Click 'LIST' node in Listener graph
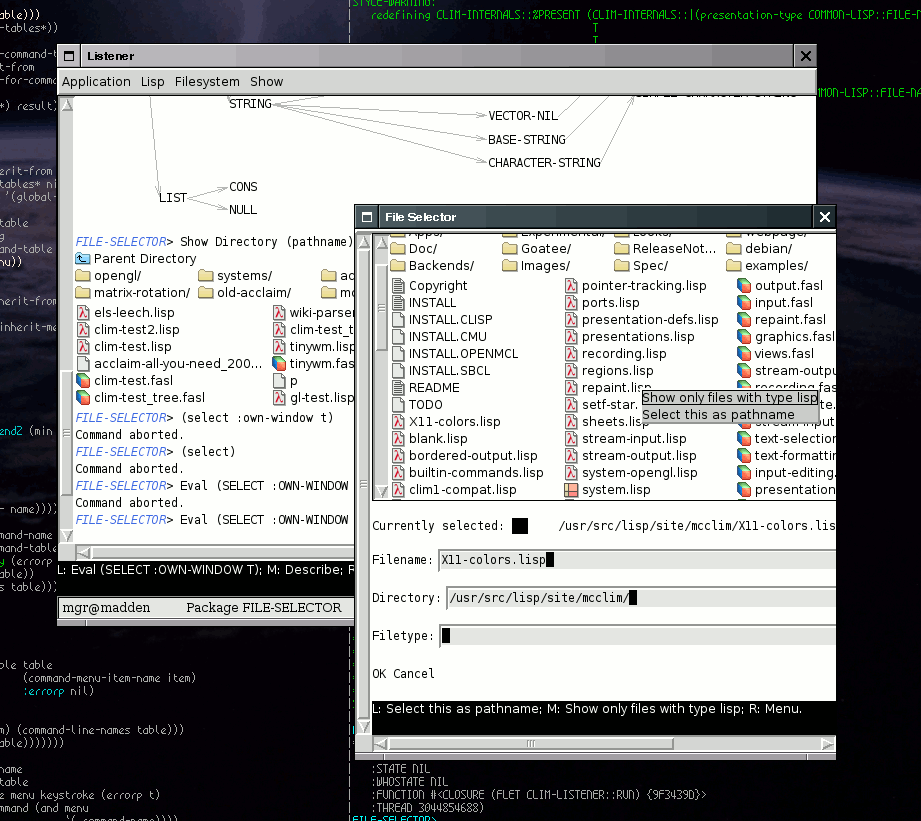The height and width of the screenshot is (821, 921). coord(173,198)
